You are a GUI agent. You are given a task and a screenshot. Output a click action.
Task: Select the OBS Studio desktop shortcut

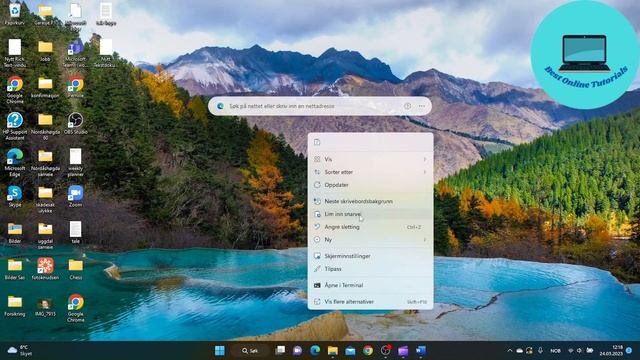pyautogui.click(x=76, y=123)
